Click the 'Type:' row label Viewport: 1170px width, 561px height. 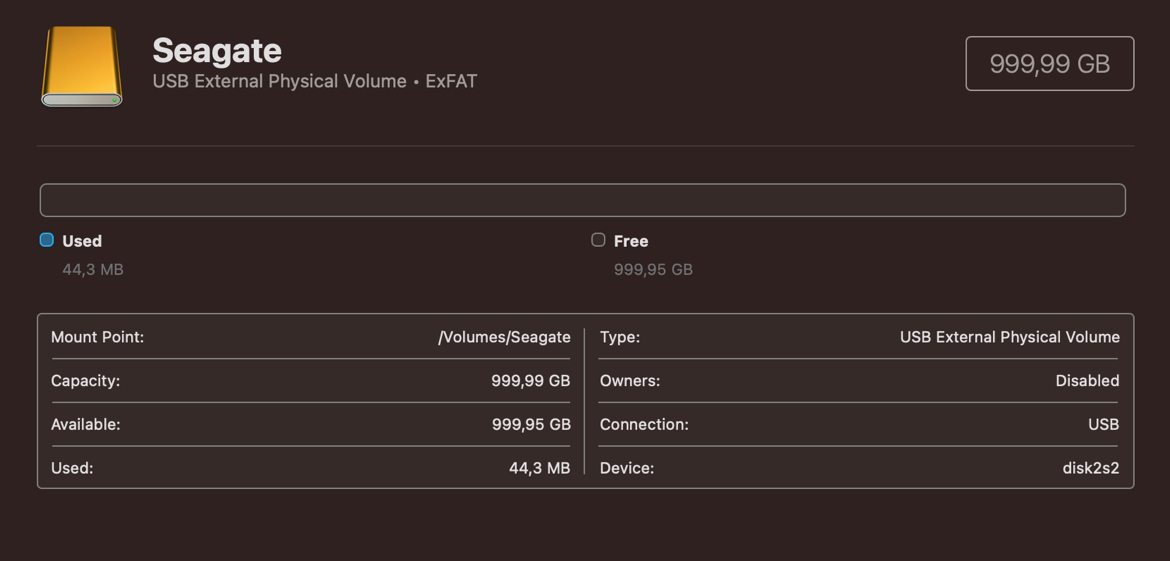pyautogui.click(x=619, y=337)
